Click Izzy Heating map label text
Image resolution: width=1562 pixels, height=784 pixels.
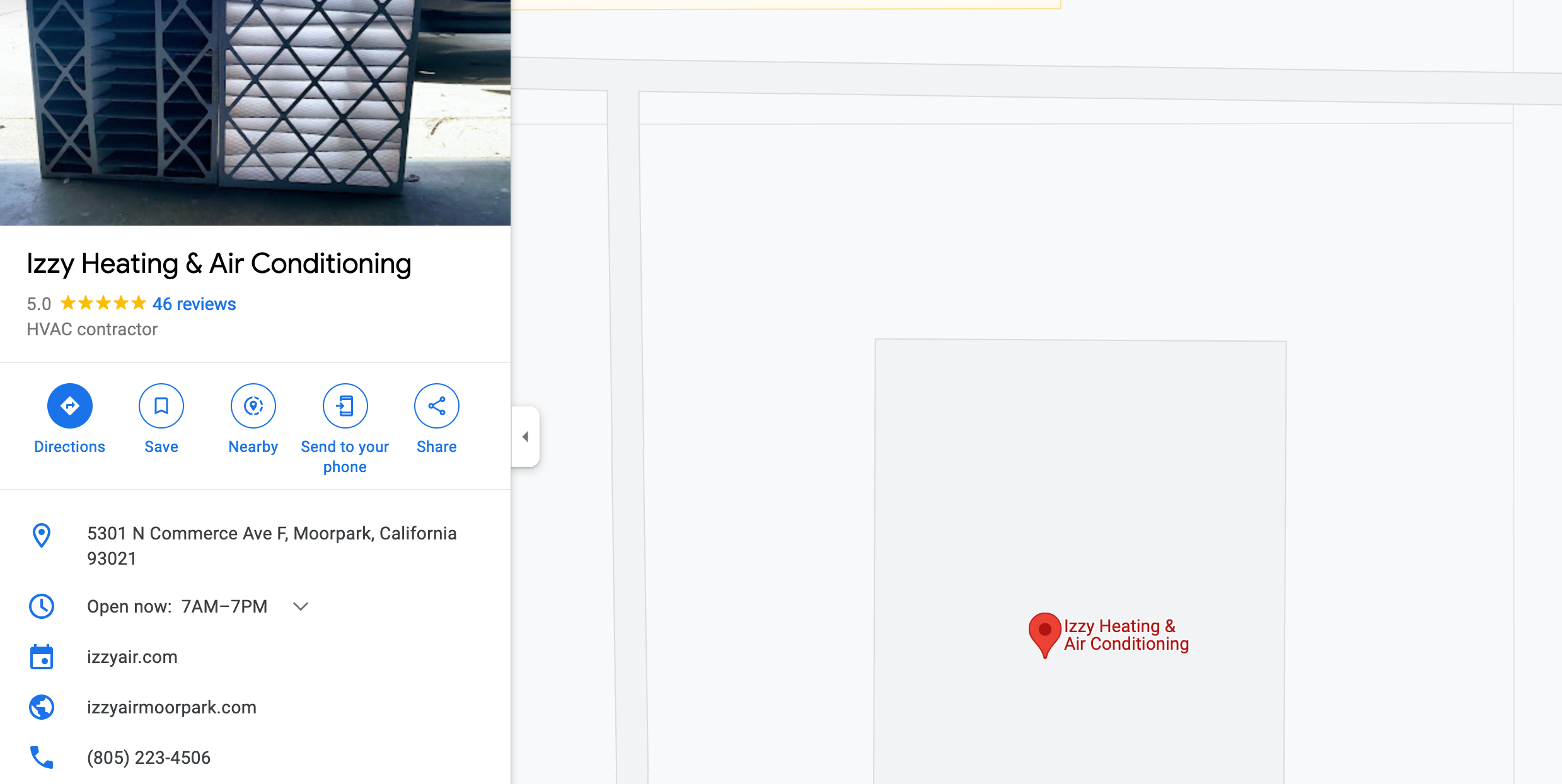[1126, 635]
